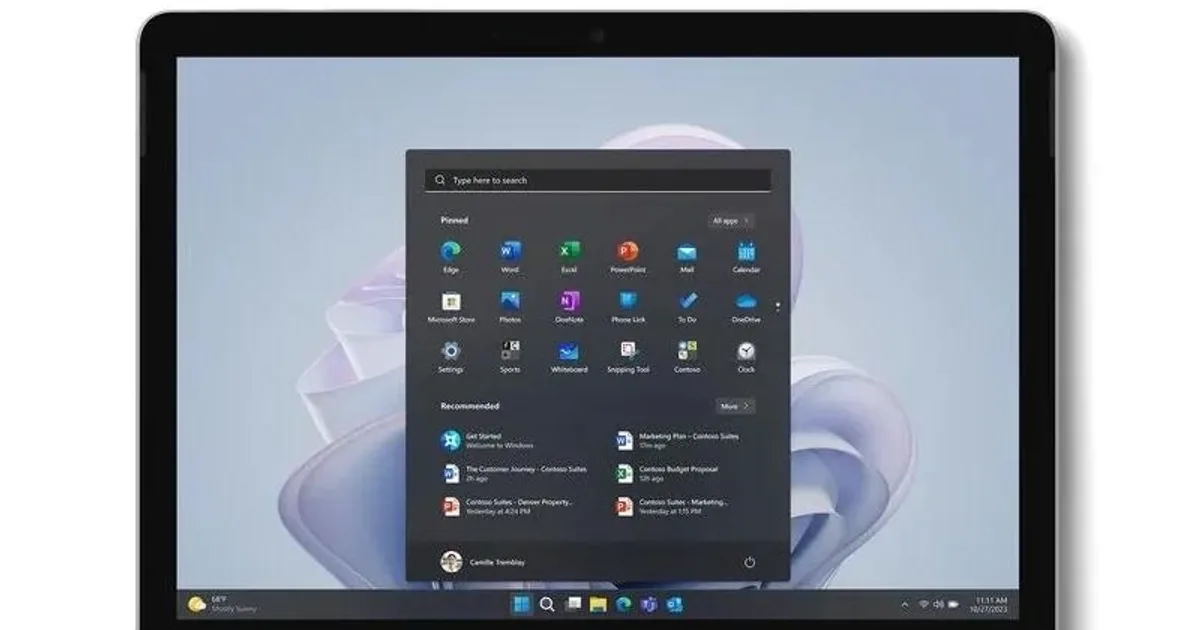
Task: Launch the To Do app
Action: coord(687,306)
